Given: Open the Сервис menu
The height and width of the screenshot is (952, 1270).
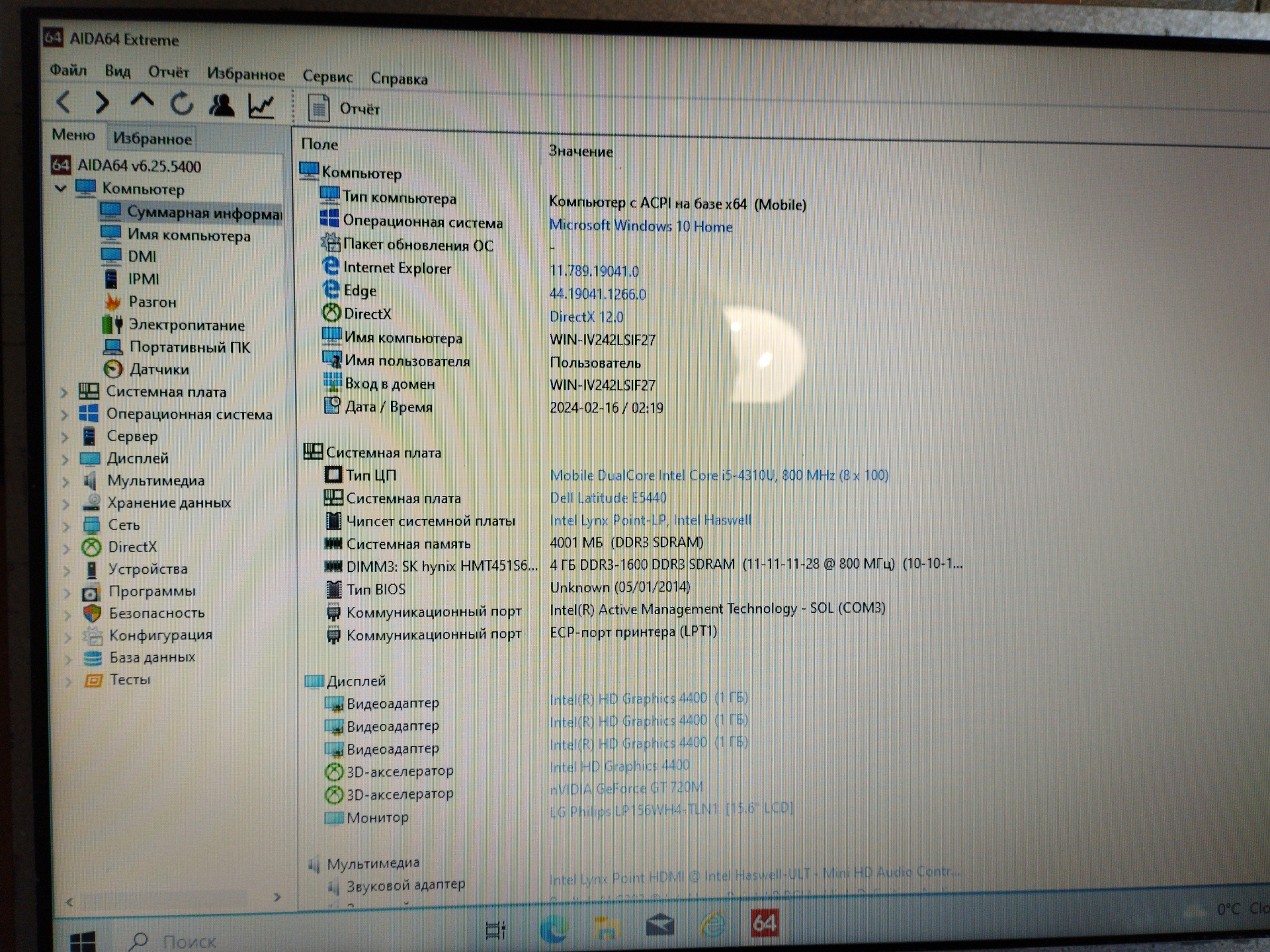Looking at the screenshot, I should (327, 76).
